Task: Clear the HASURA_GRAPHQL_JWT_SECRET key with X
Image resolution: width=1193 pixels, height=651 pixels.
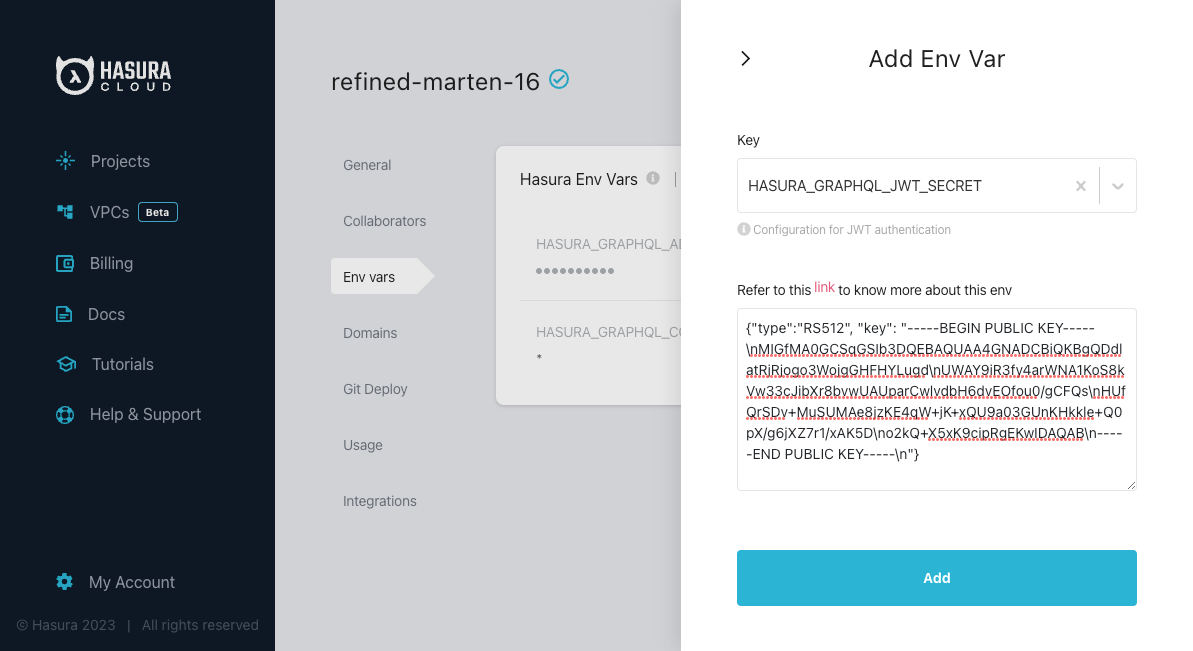Action: [x=1080, y=185]
